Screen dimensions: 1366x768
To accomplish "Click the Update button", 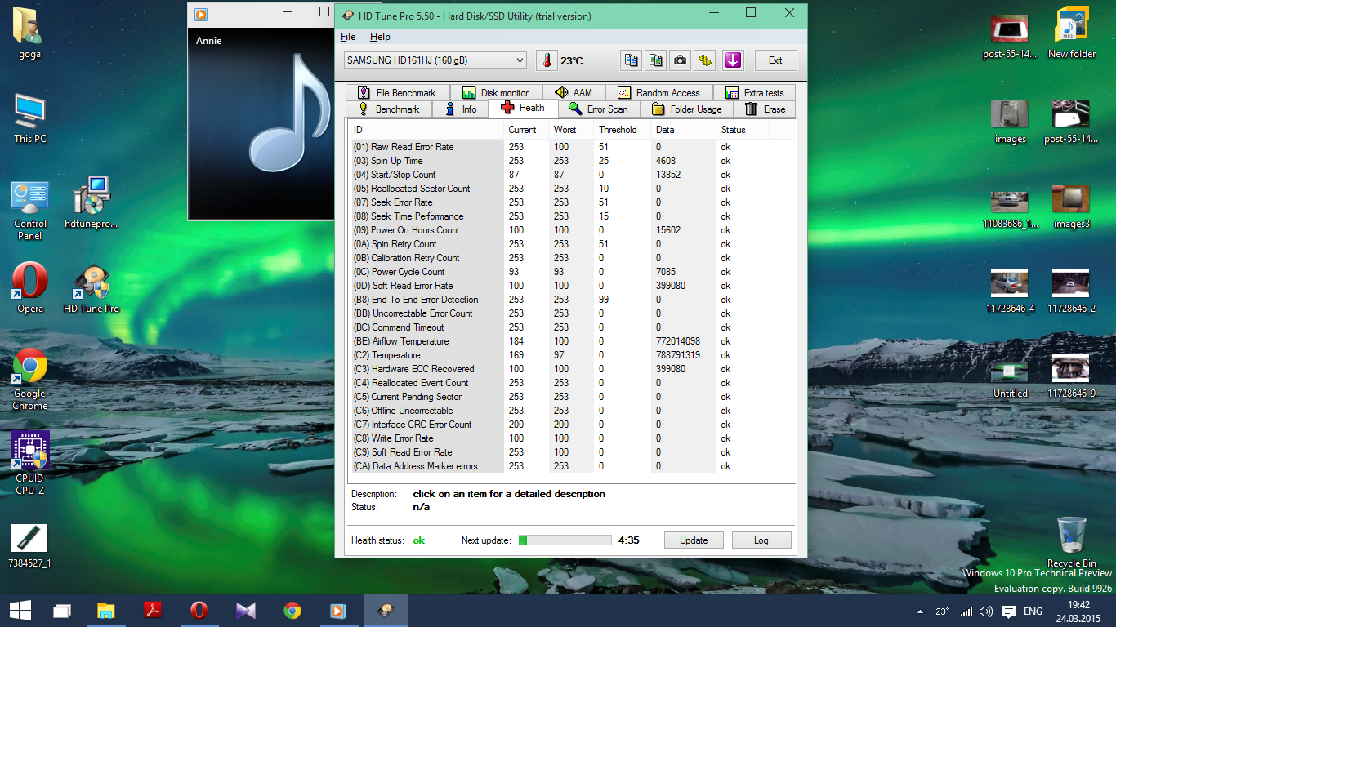I will pyautogui.click(x=693, y=540).
